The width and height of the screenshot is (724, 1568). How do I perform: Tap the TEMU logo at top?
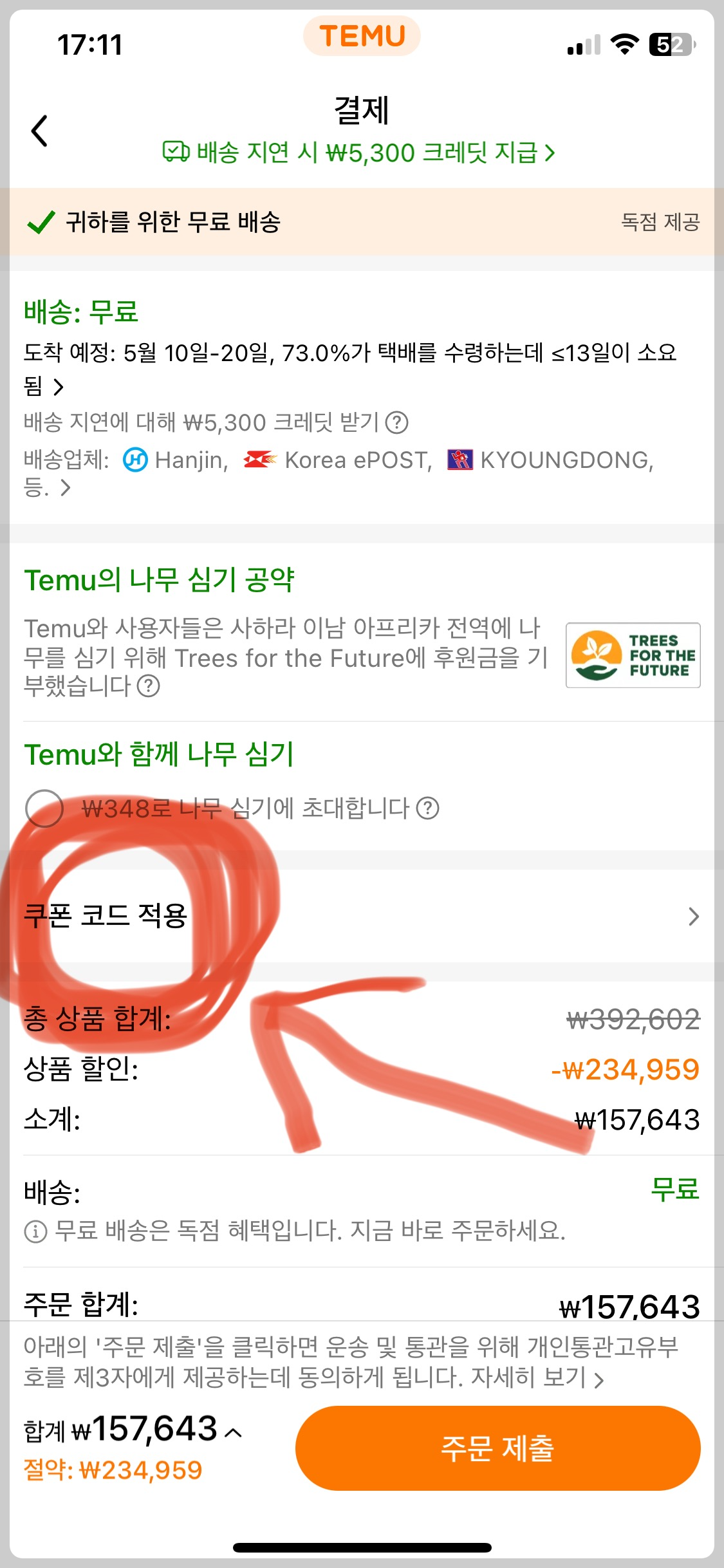(x=362, y=36)
